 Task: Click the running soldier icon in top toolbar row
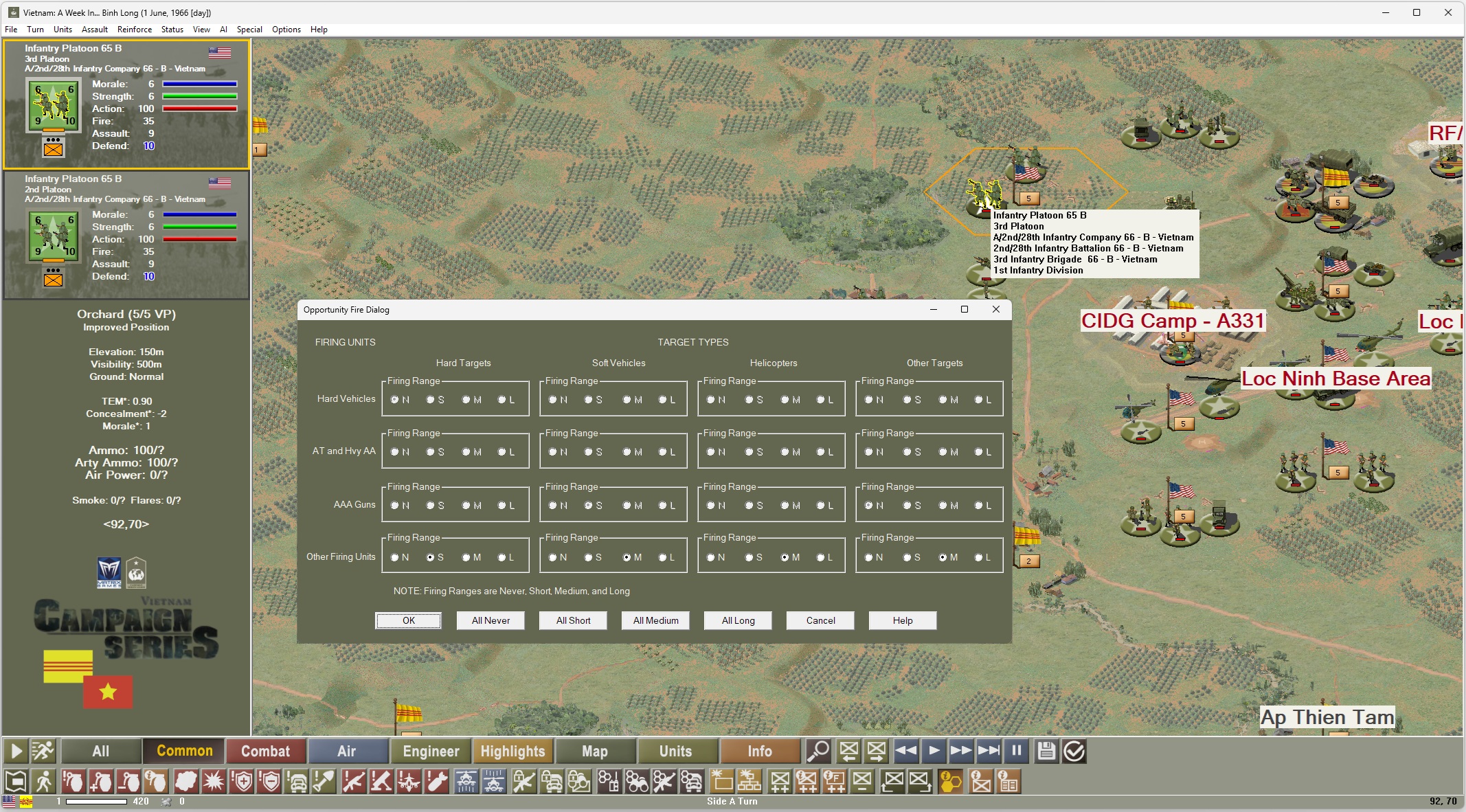pyautogui.click(x=43, y=751)
